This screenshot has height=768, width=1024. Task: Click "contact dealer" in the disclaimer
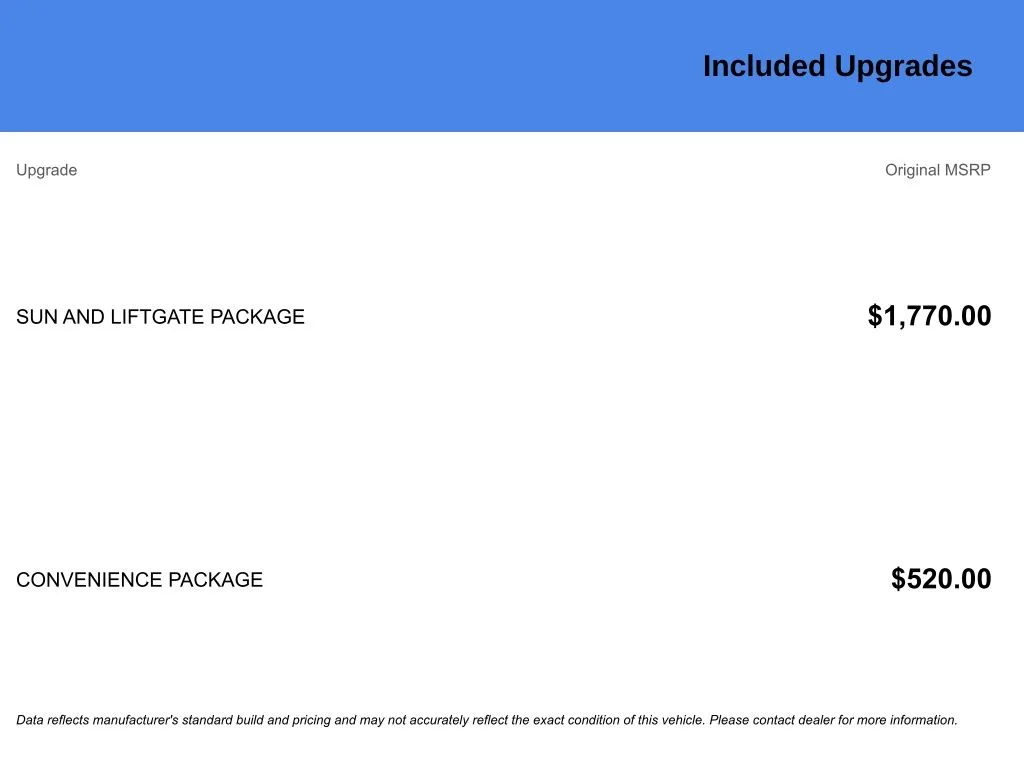[x=793, y=720]
